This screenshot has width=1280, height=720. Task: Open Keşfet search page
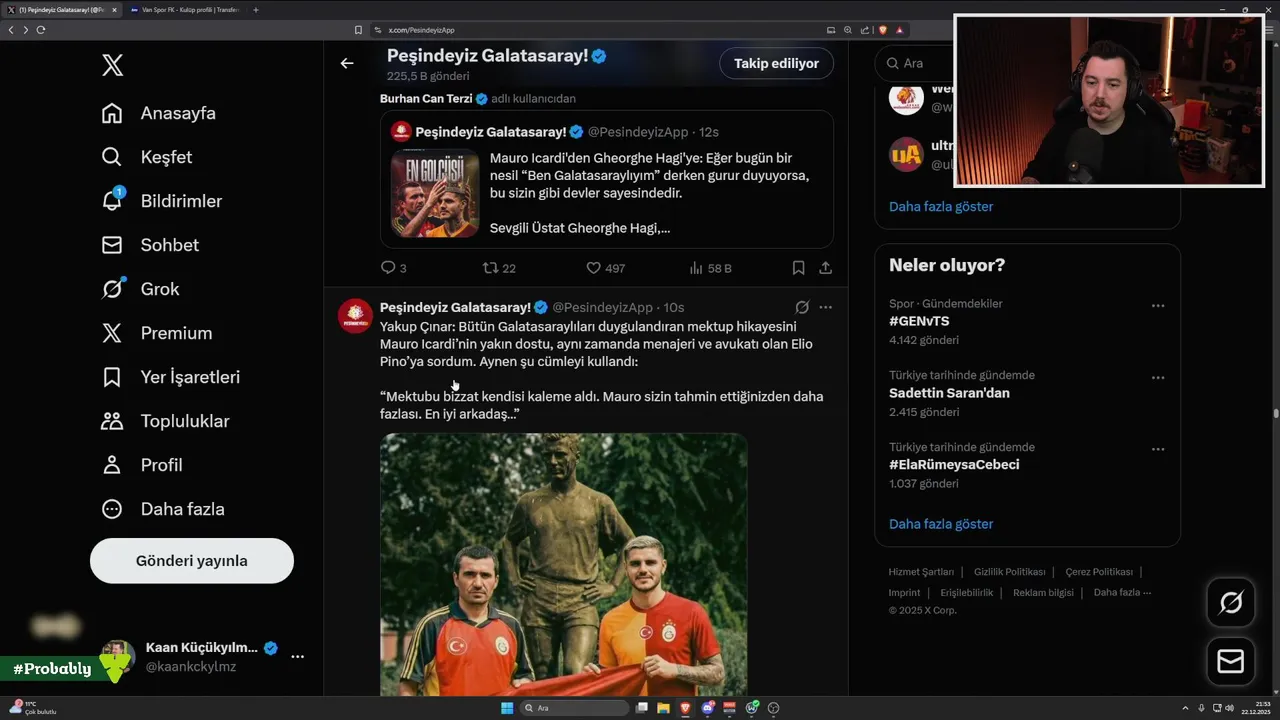coord(147,157)
